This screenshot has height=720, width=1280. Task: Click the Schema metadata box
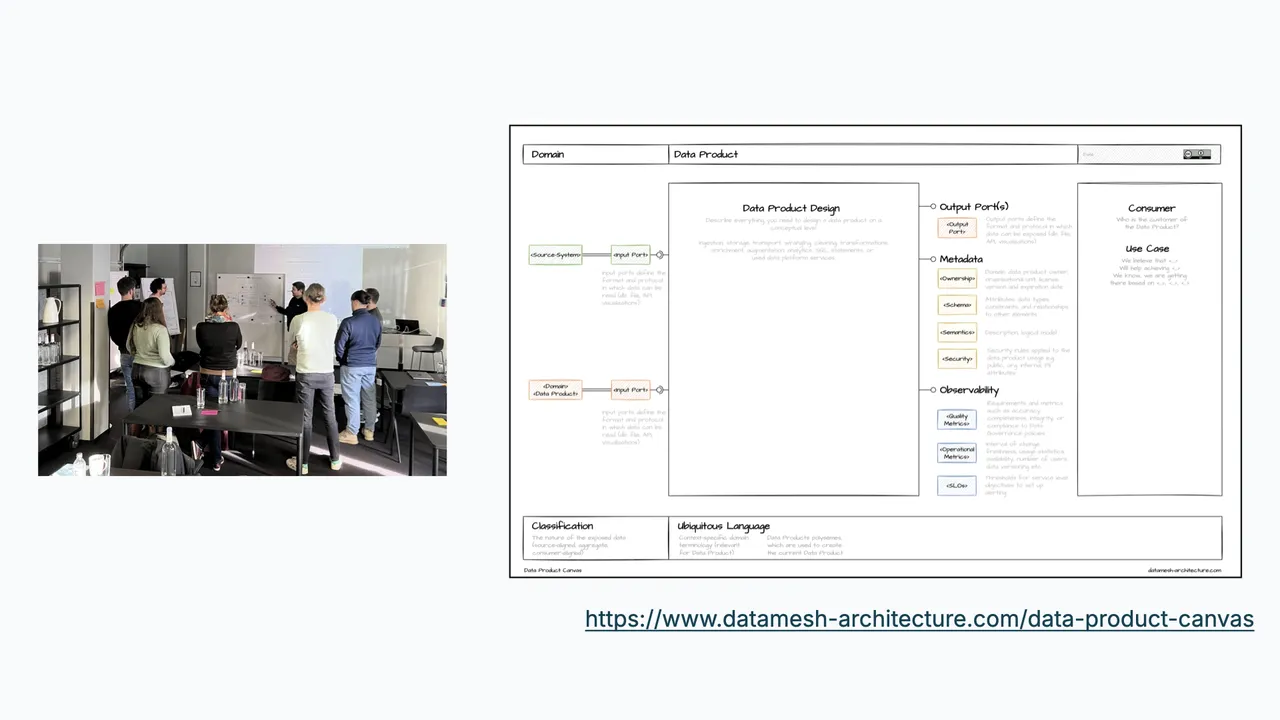pos(957,305)
